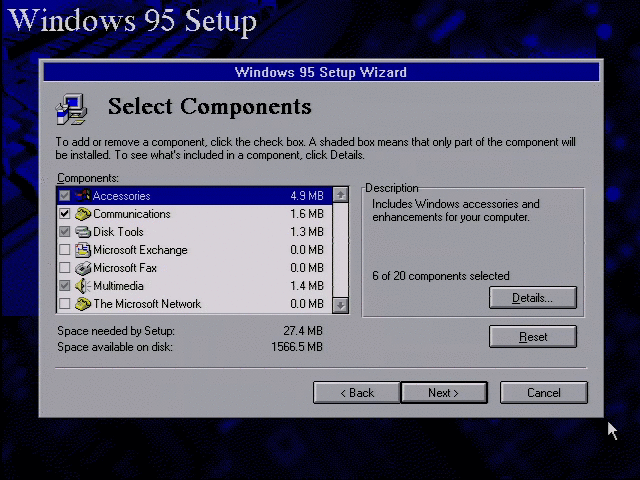Proceed with the Next button
This screenshot has width=640, height=480.
(444, 393)
